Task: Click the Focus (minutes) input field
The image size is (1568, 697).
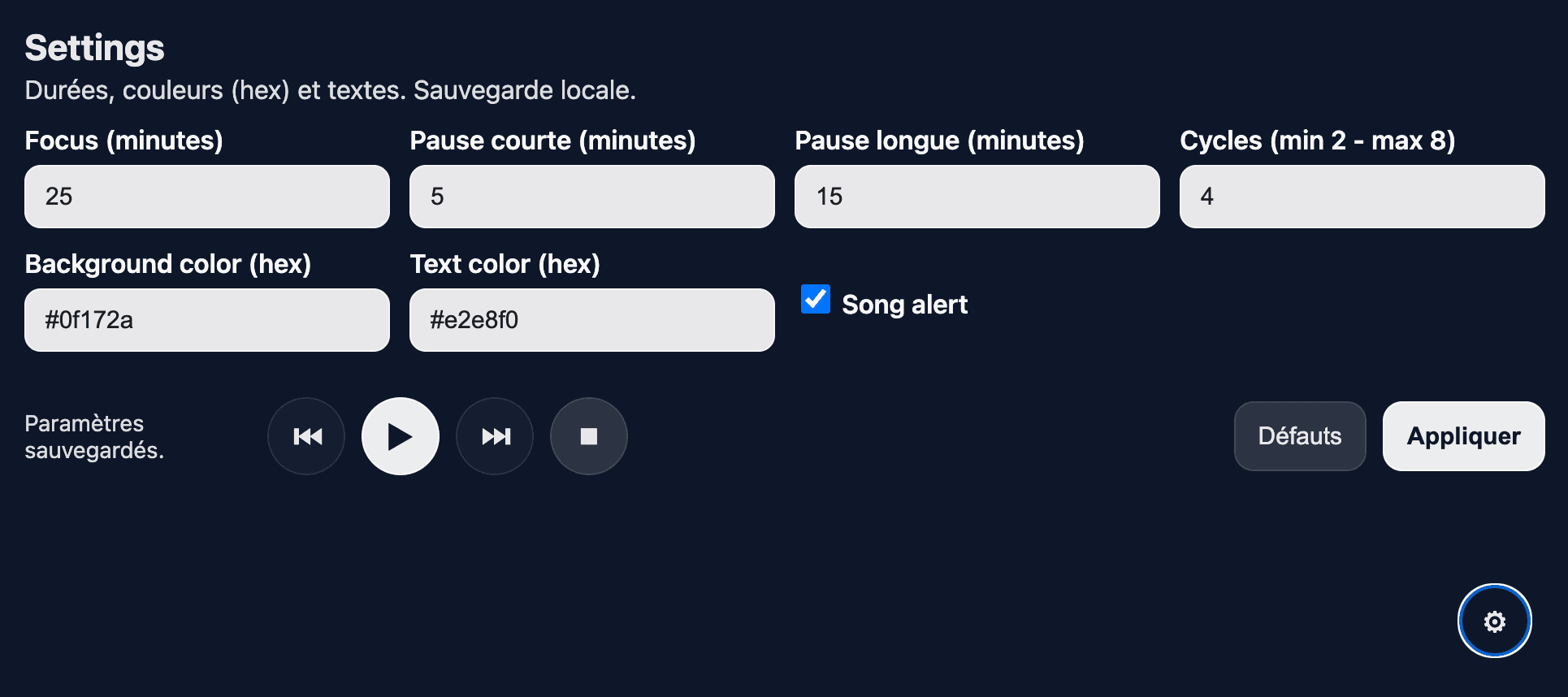Action: pos(207,196)
